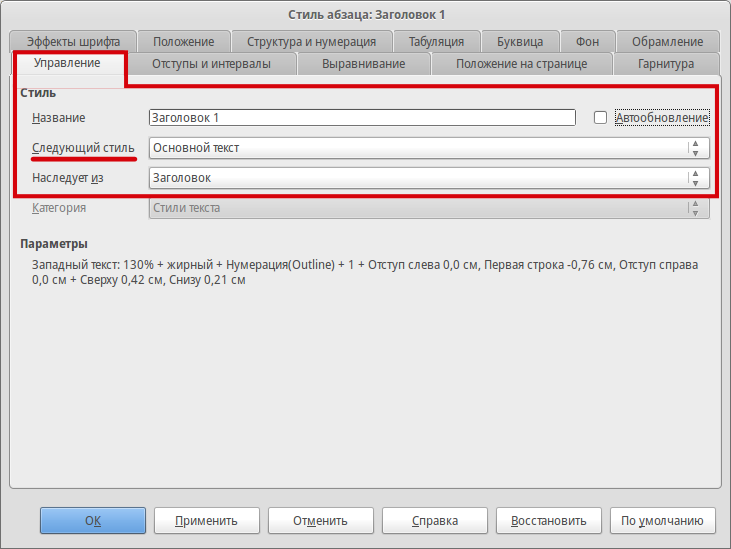The image size is (731, 549).
Task: Switch to the Эффекты шрифта tab
Action: click(73, 41)
